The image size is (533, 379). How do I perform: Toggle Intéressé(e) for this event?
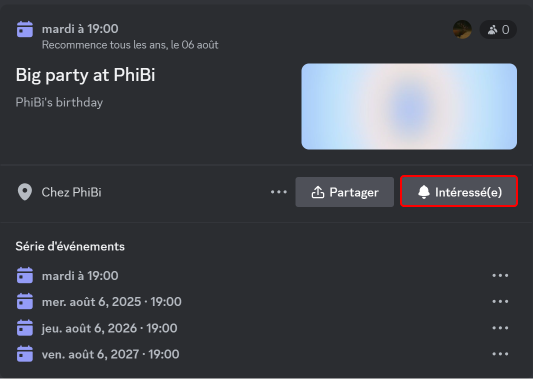(x=459, y=191)
